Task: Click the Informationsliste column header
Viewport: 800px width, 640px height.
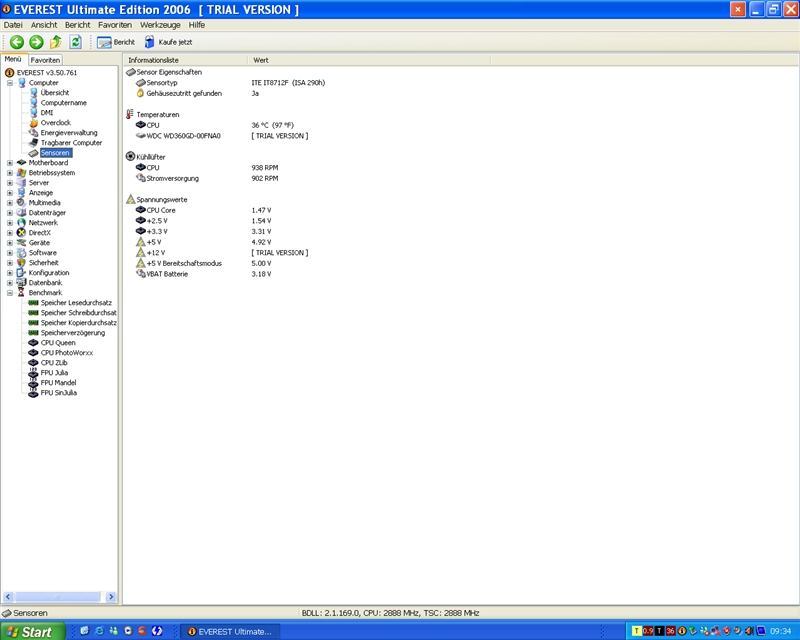Action: coord(185,60)
